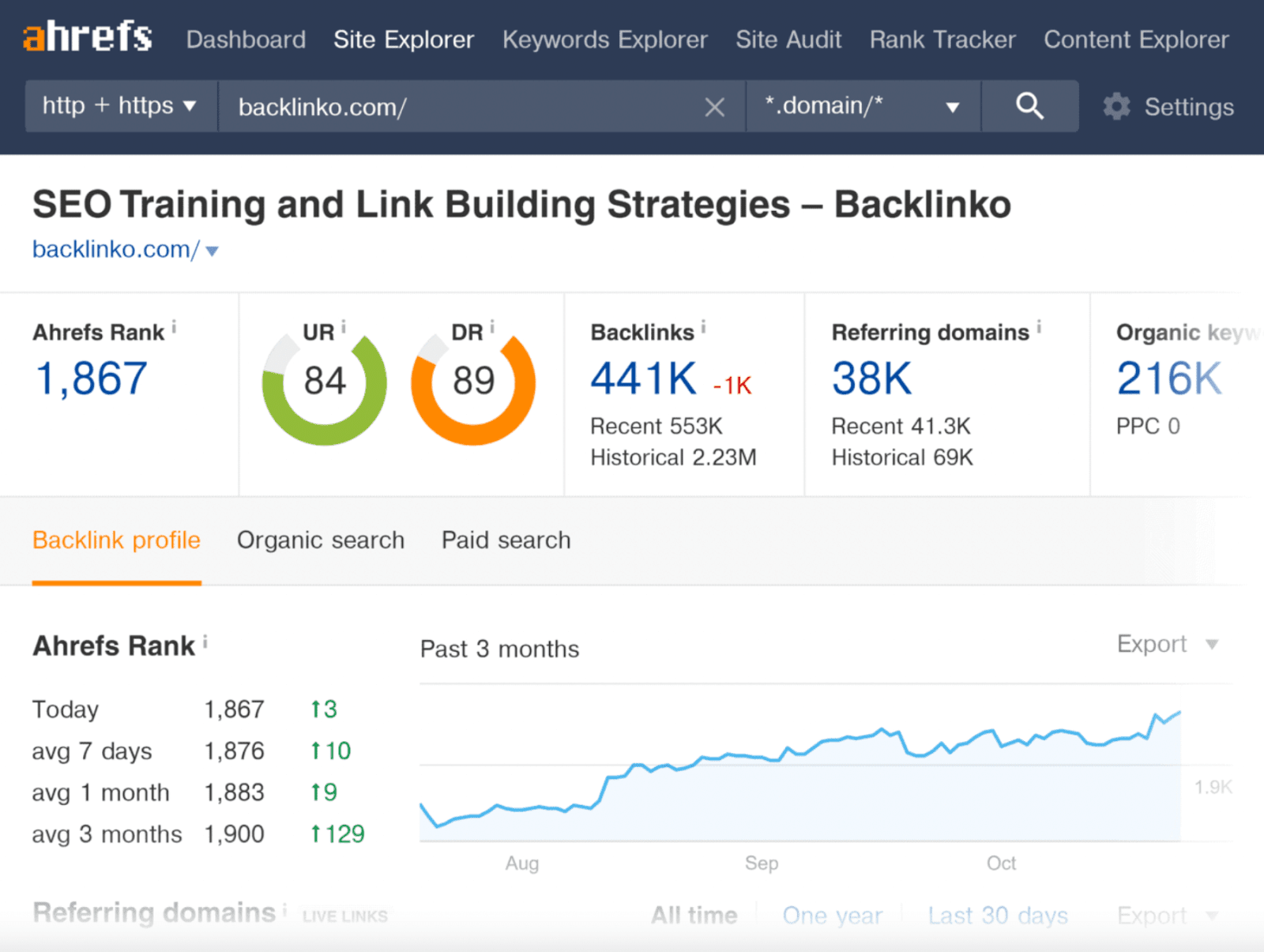Viewport: 1264px width, 952px height.
Task: Open Site Audit
Action: [788, 40]
